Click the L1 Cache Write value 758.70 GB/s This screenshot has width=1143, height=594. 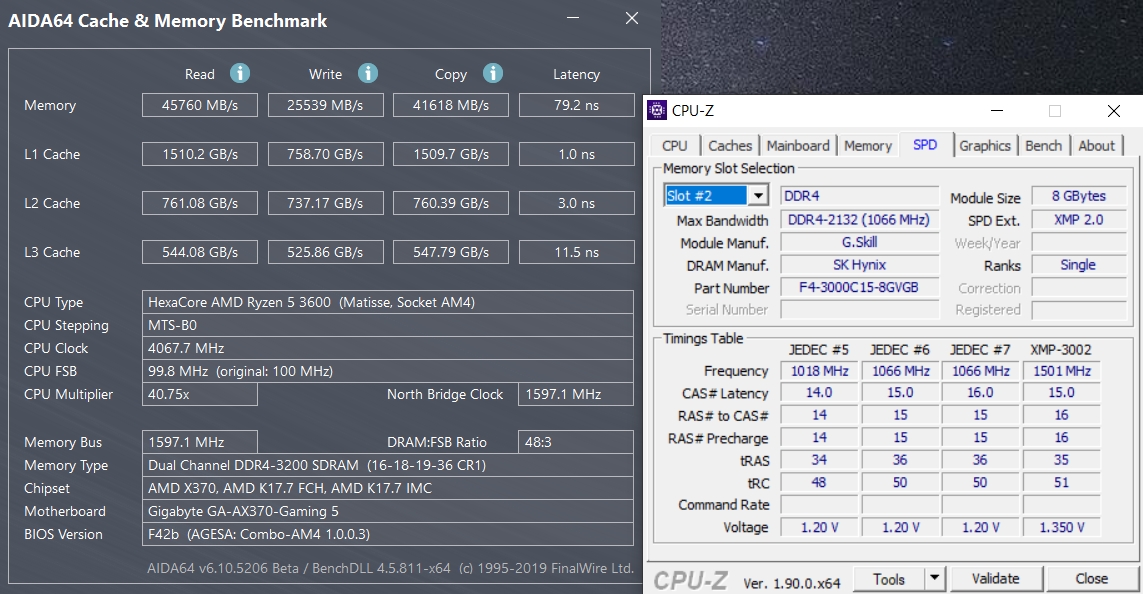point(325,154)
